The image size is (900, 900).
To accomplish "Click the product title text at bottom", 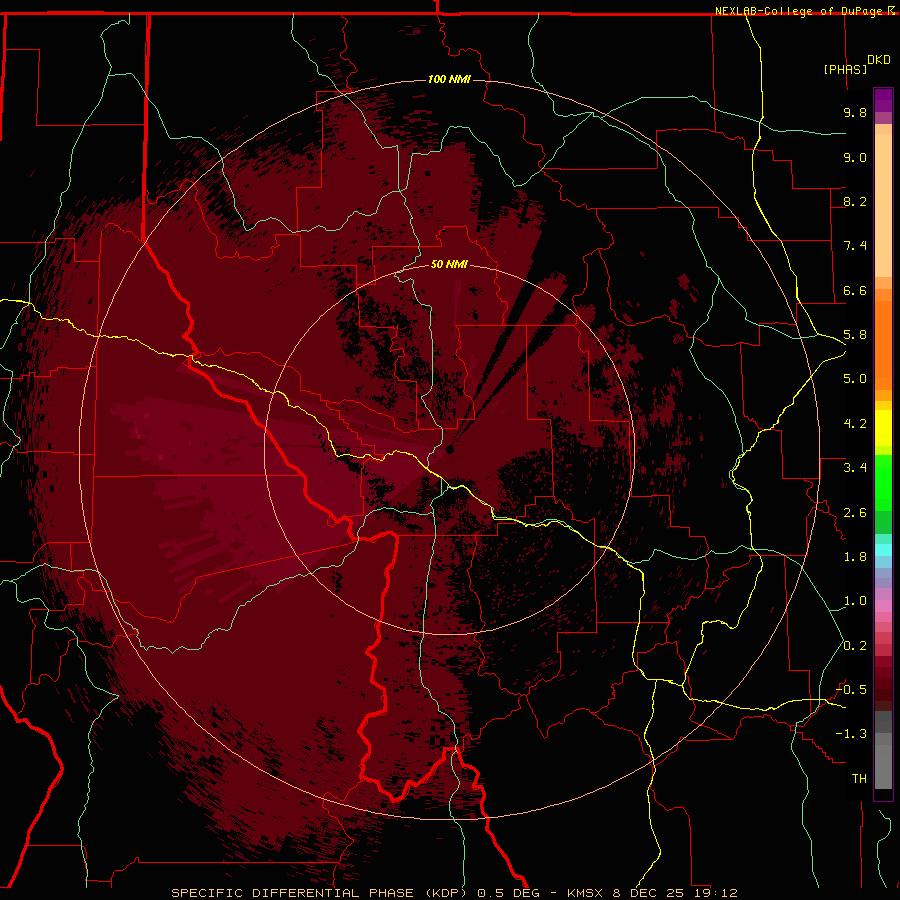I will click(x=454, y=893).
